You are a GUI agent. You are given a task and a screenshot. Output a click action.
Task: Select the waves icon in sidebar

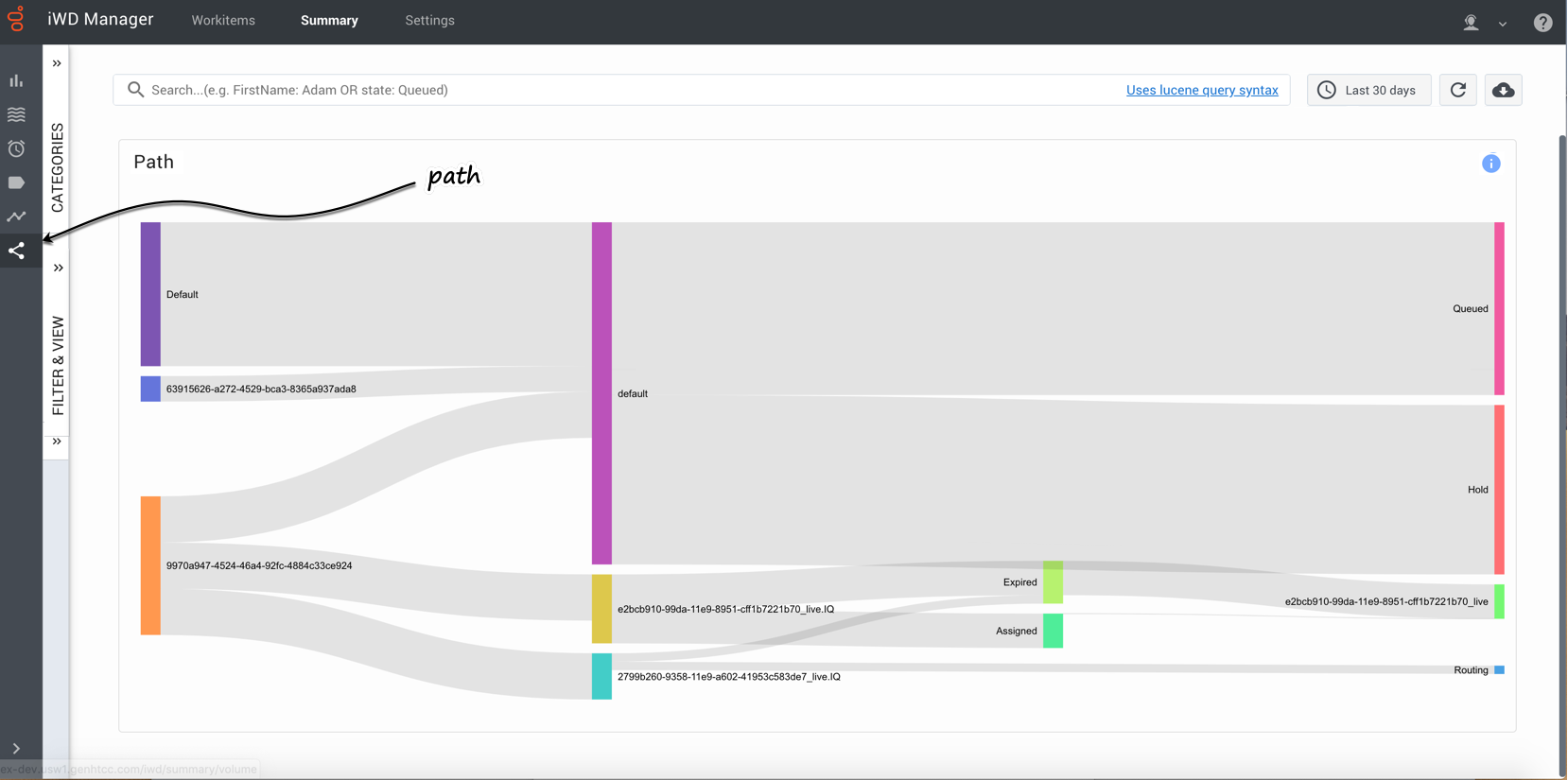point(16,114)
